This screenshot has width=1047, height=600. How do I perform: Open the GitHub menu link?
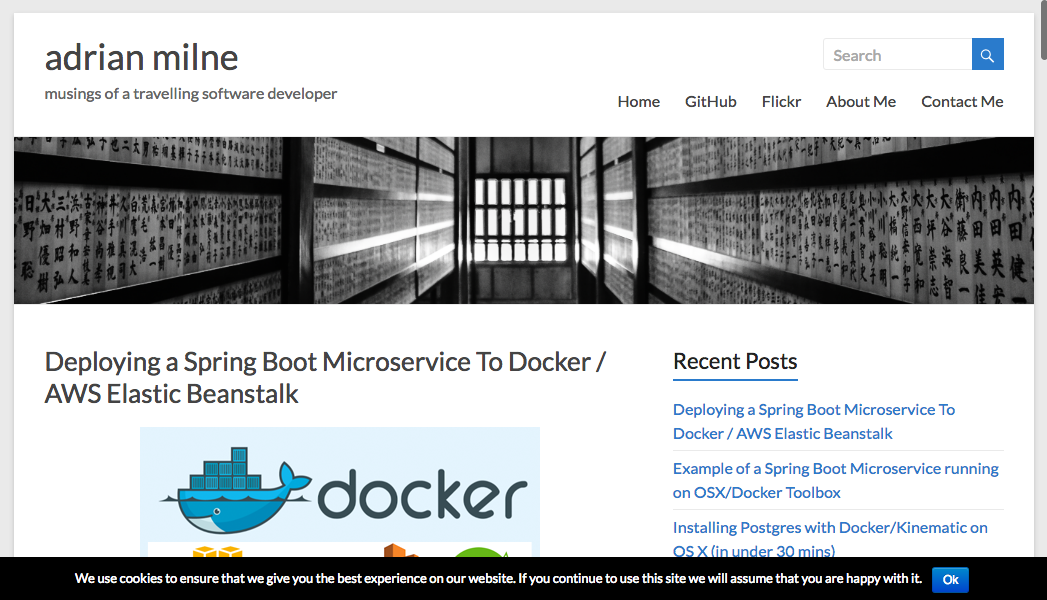[710, 102]
